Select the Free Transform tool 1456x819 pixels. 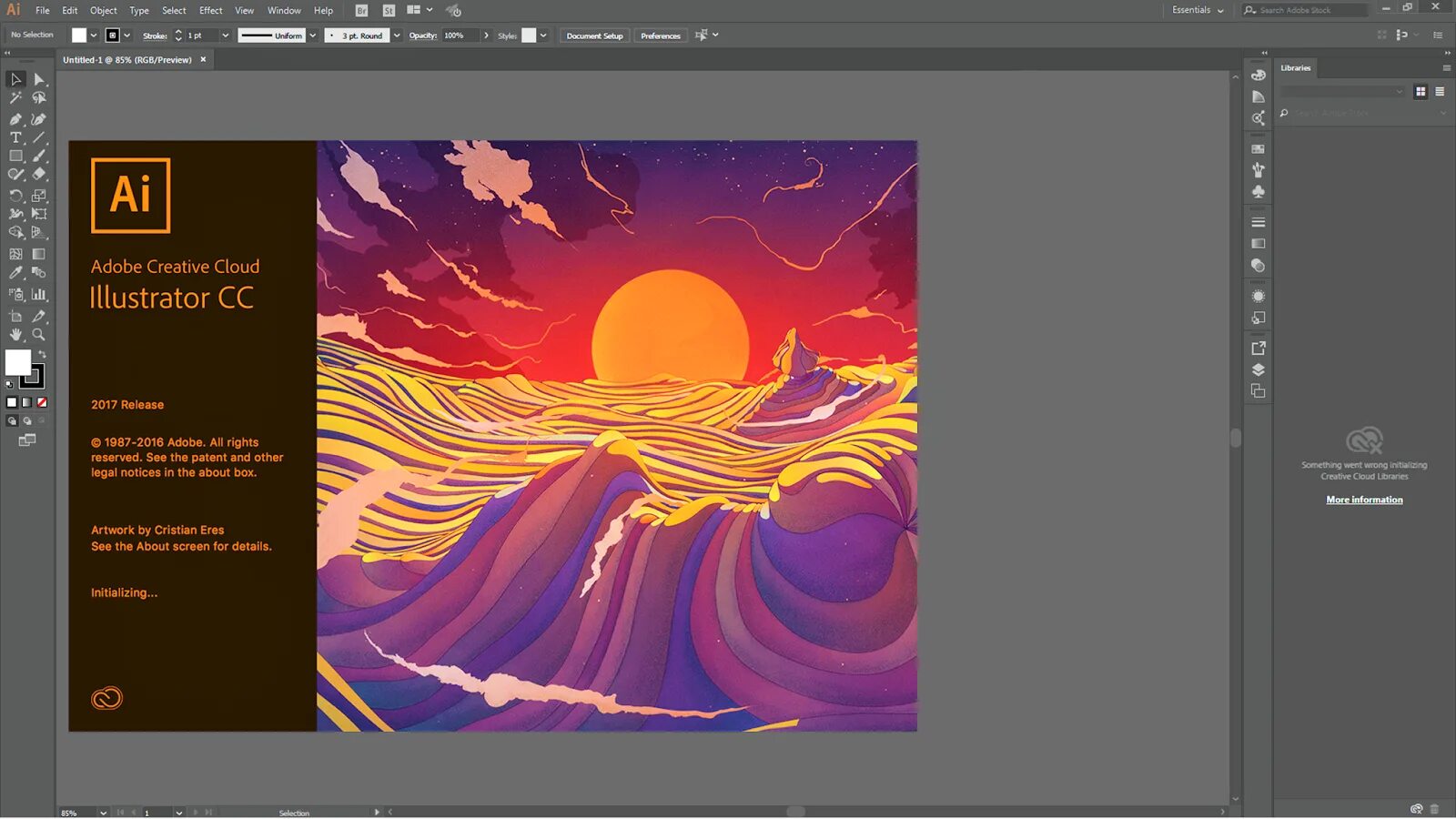click(x=39, y=214)
